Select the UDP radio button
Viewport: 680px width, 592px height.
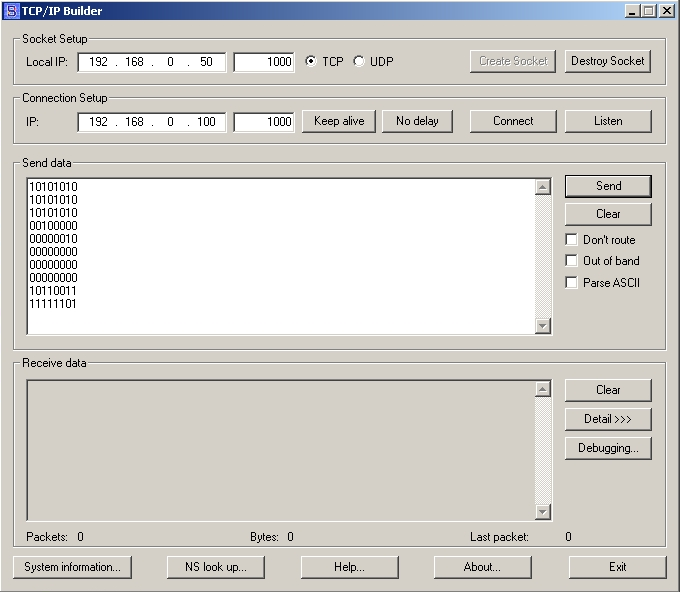point(359,61)
